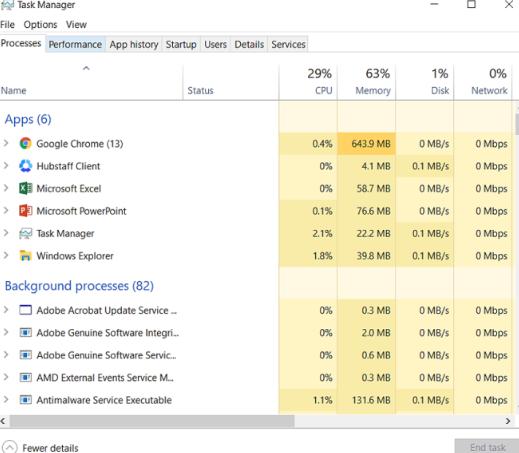519x453 pixels.
Task: Click the Fewer details link
Action: [50, 448]
